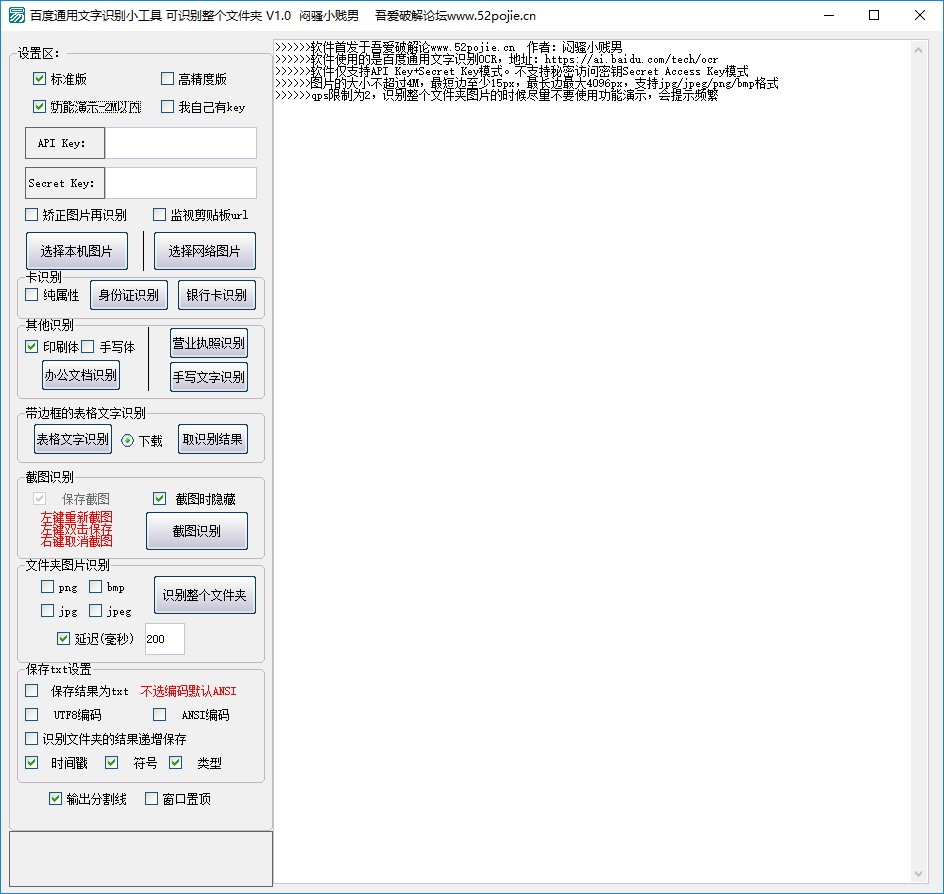Click the 选择本机图片 button
The image size is (944, 894).
(76, 251)
